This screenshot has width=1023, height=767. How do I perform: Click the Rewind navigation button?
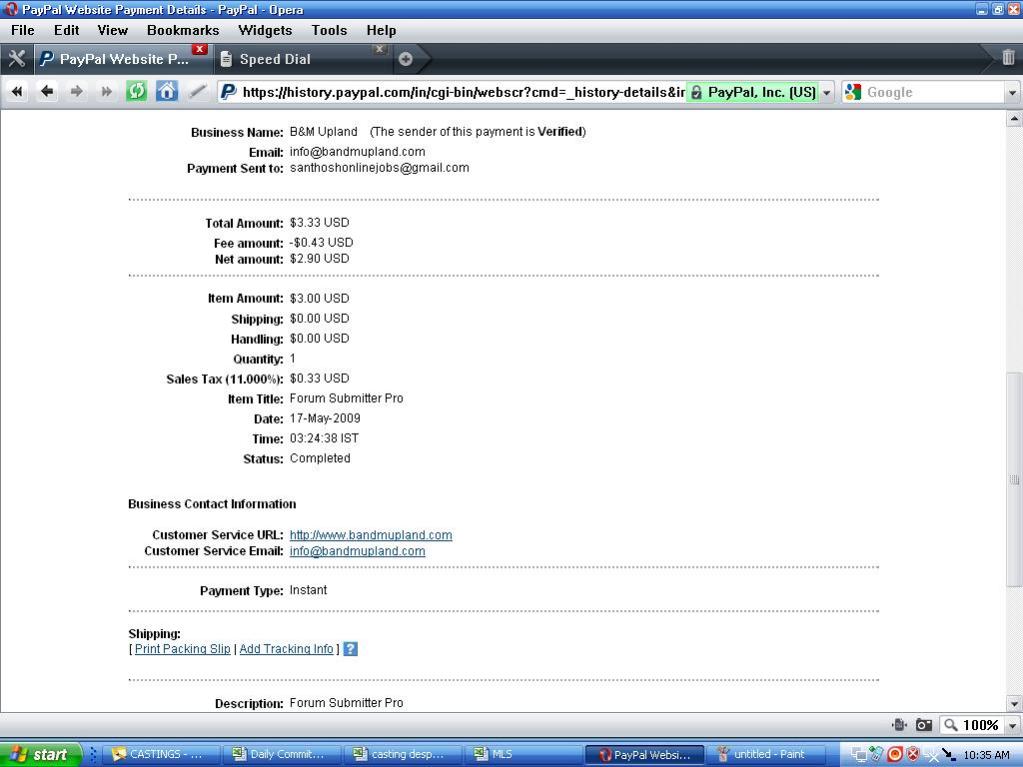(x=18, y=92)
